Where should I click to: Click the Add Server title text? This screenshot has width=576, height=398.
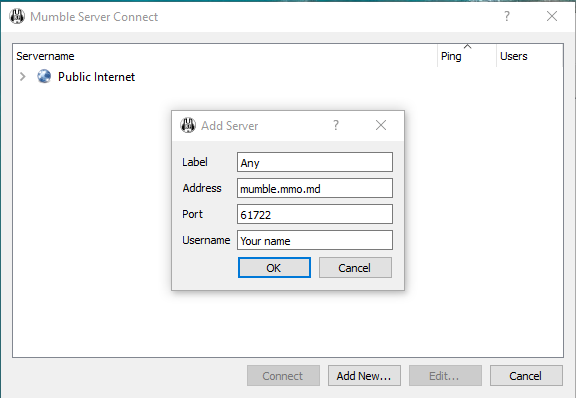230,126
